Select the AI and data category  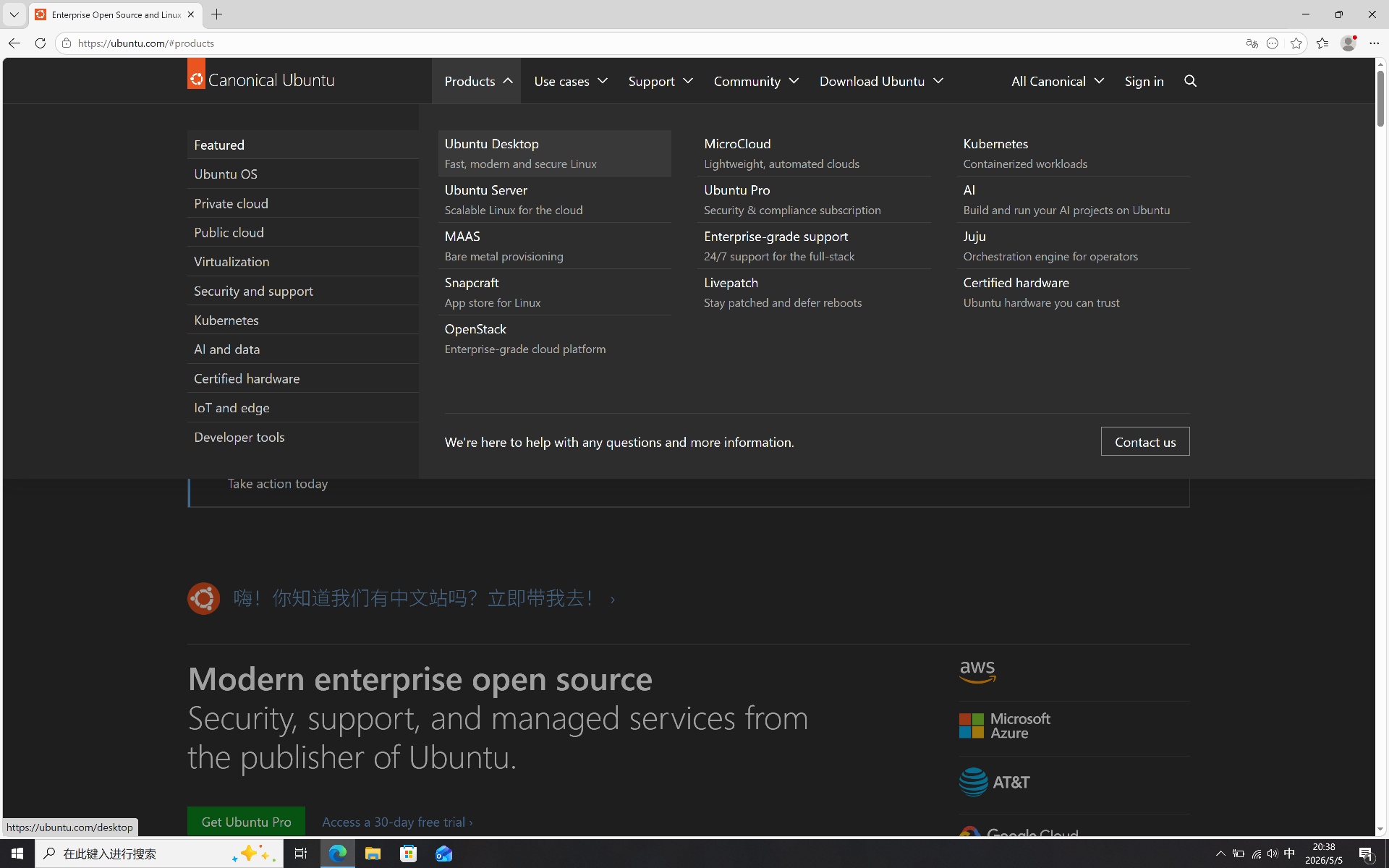[x=303, y=349]
